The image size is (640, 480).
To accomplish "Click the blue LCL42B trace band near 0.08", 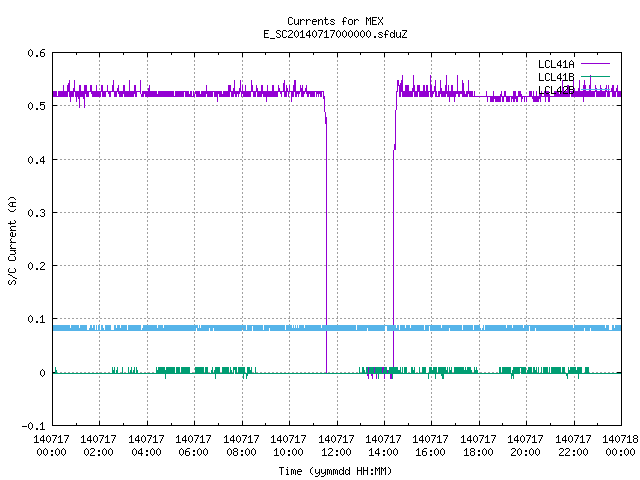I will [x=337, y=328].
